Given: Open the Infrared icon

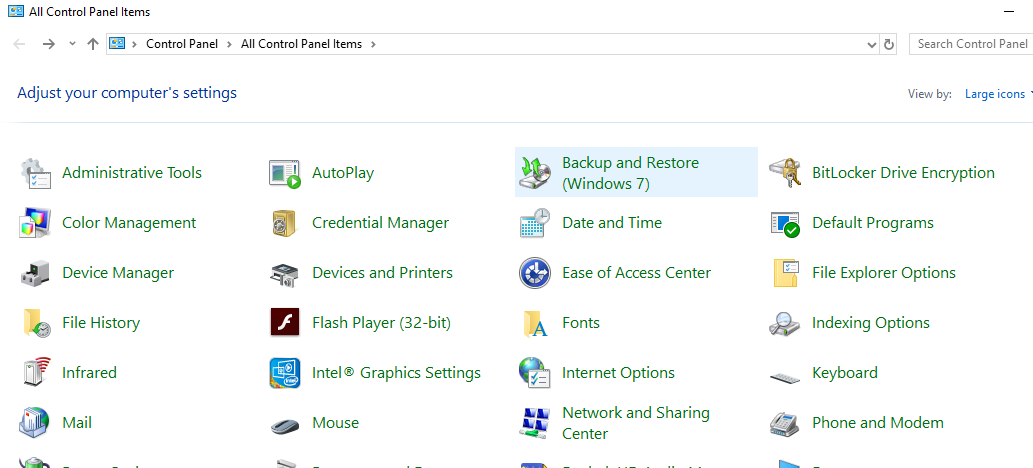Looking at the screenshot, I should pyautogui.click(x=36, y=372).
